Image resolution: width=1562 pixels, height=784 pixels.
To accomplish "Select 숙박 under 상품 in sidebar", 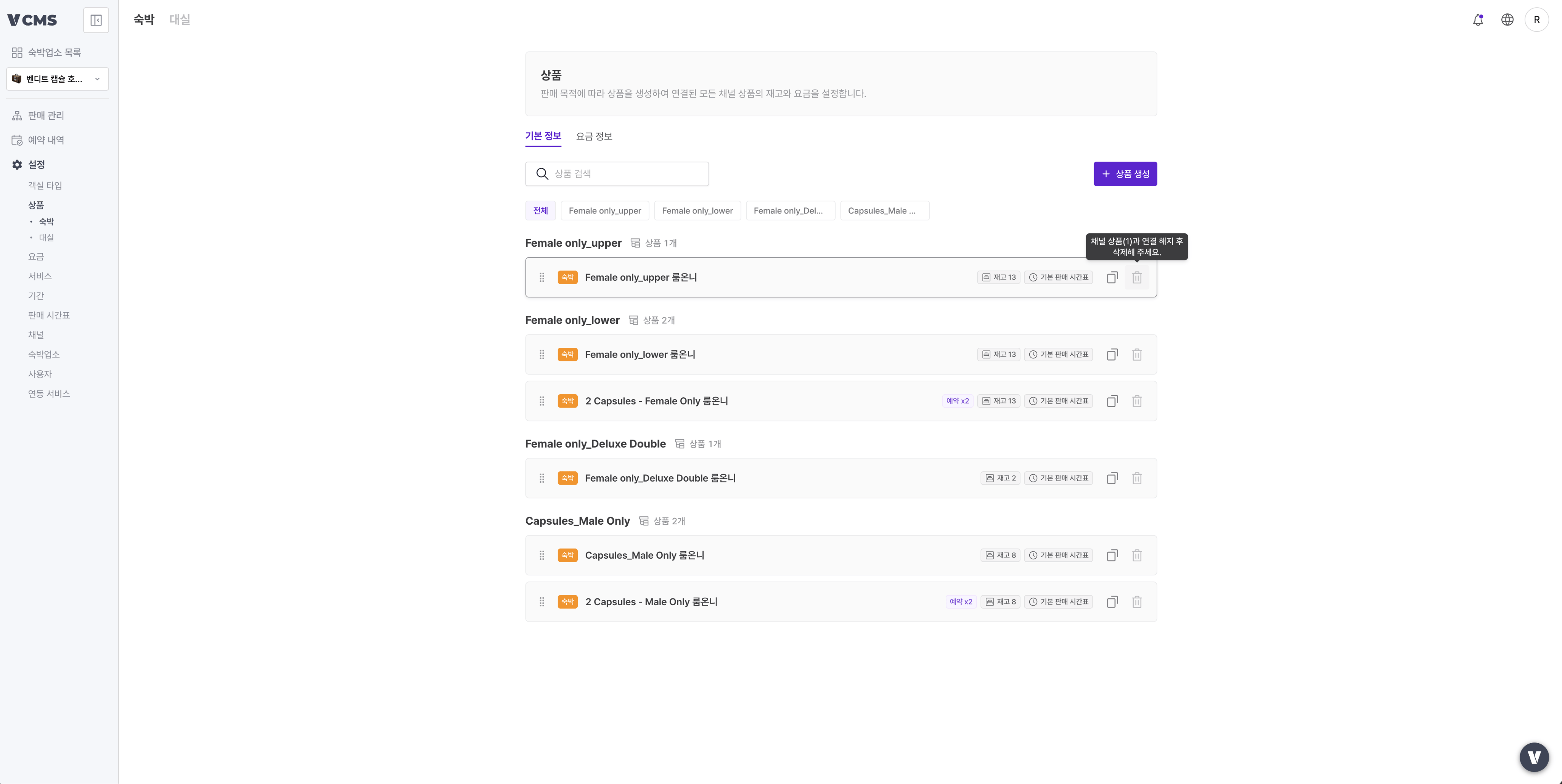I will [x=46, y=222].
